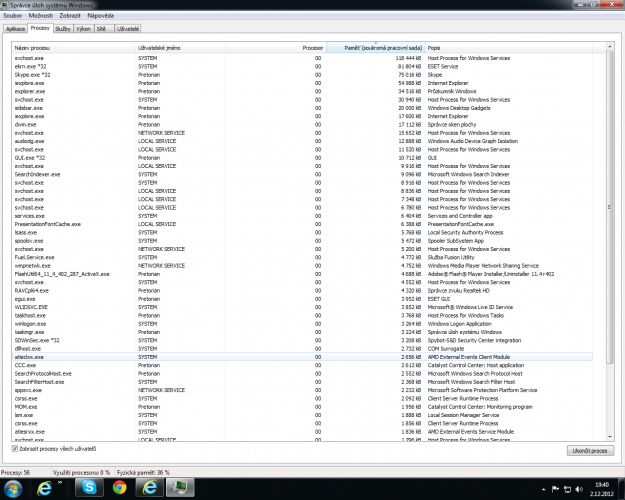Open the Action Center flag tray icon
This screenshot has height=500, width=625.
click(x=555, y=489)
